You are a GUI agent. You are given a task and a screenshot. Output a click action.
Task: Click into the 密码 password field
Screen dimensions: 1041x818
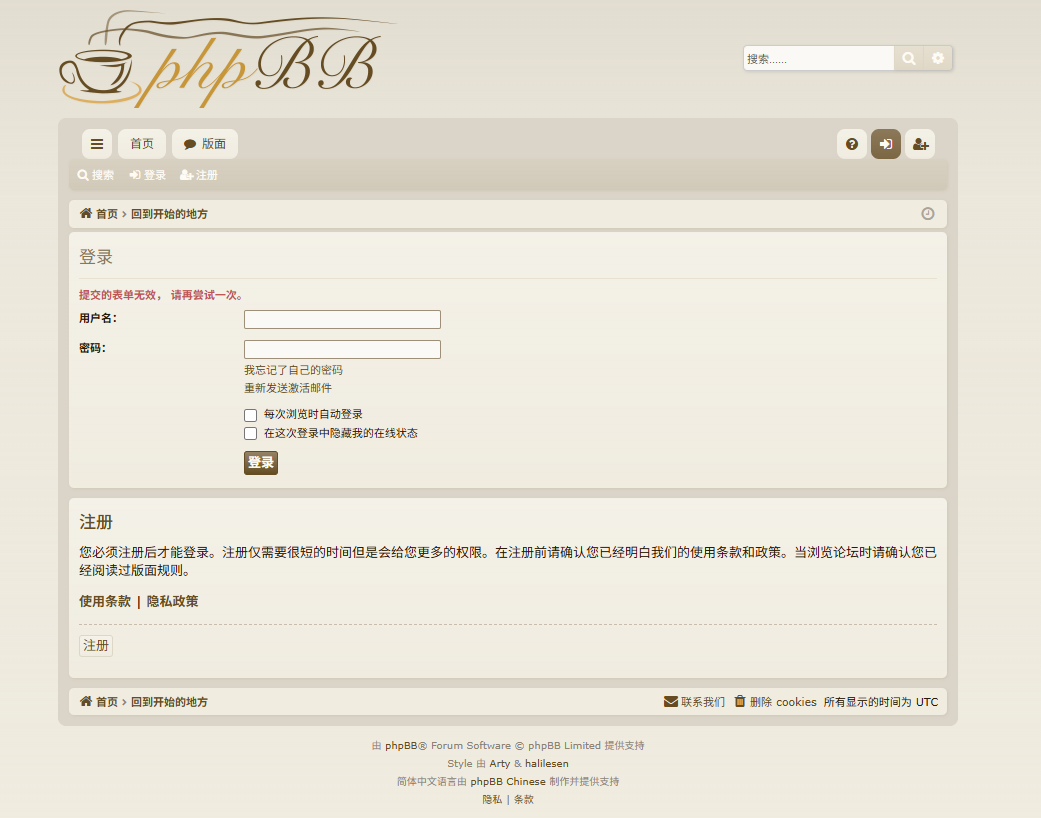342,350
